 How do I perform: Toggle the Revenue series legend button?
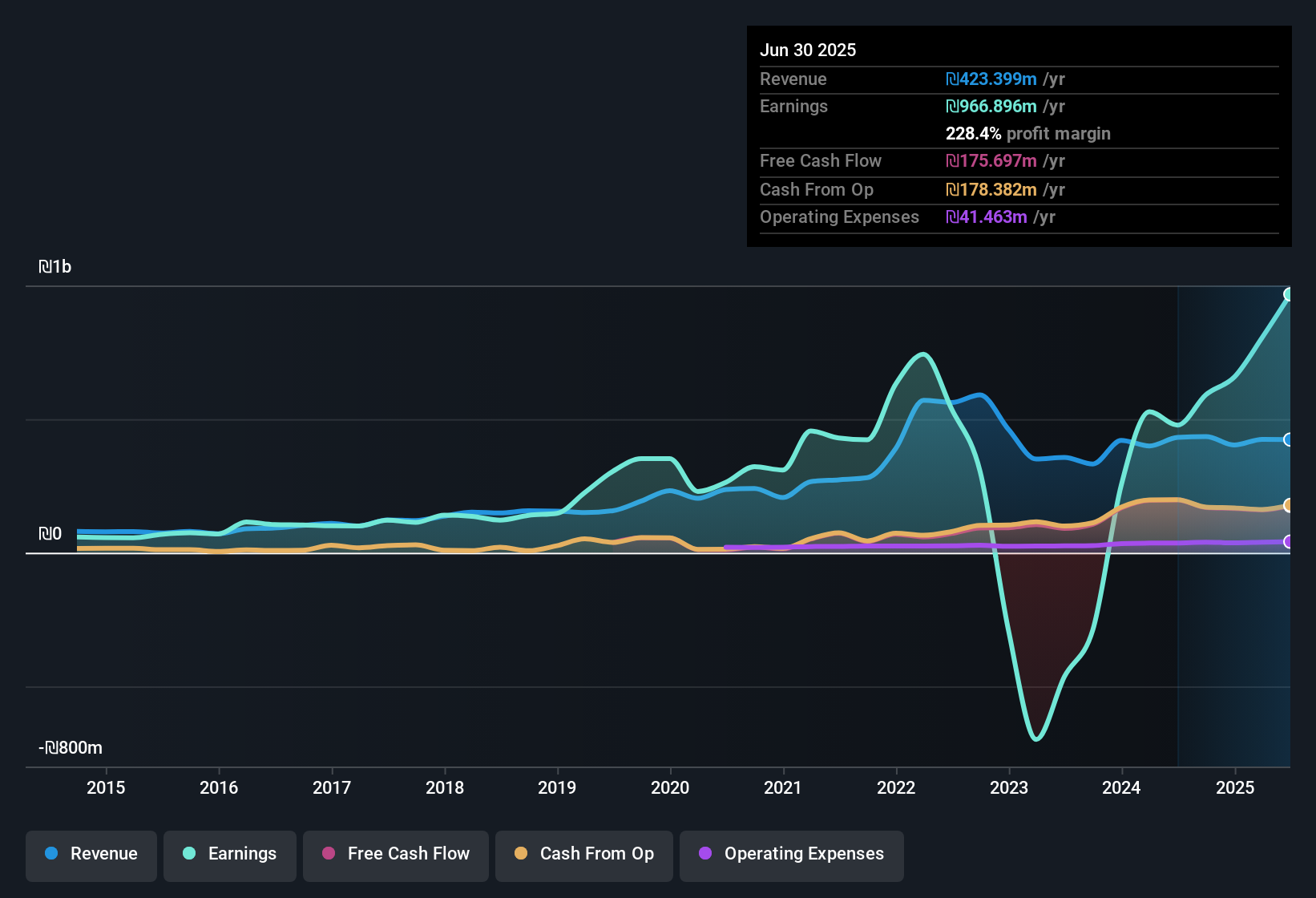tap(91, 854)
